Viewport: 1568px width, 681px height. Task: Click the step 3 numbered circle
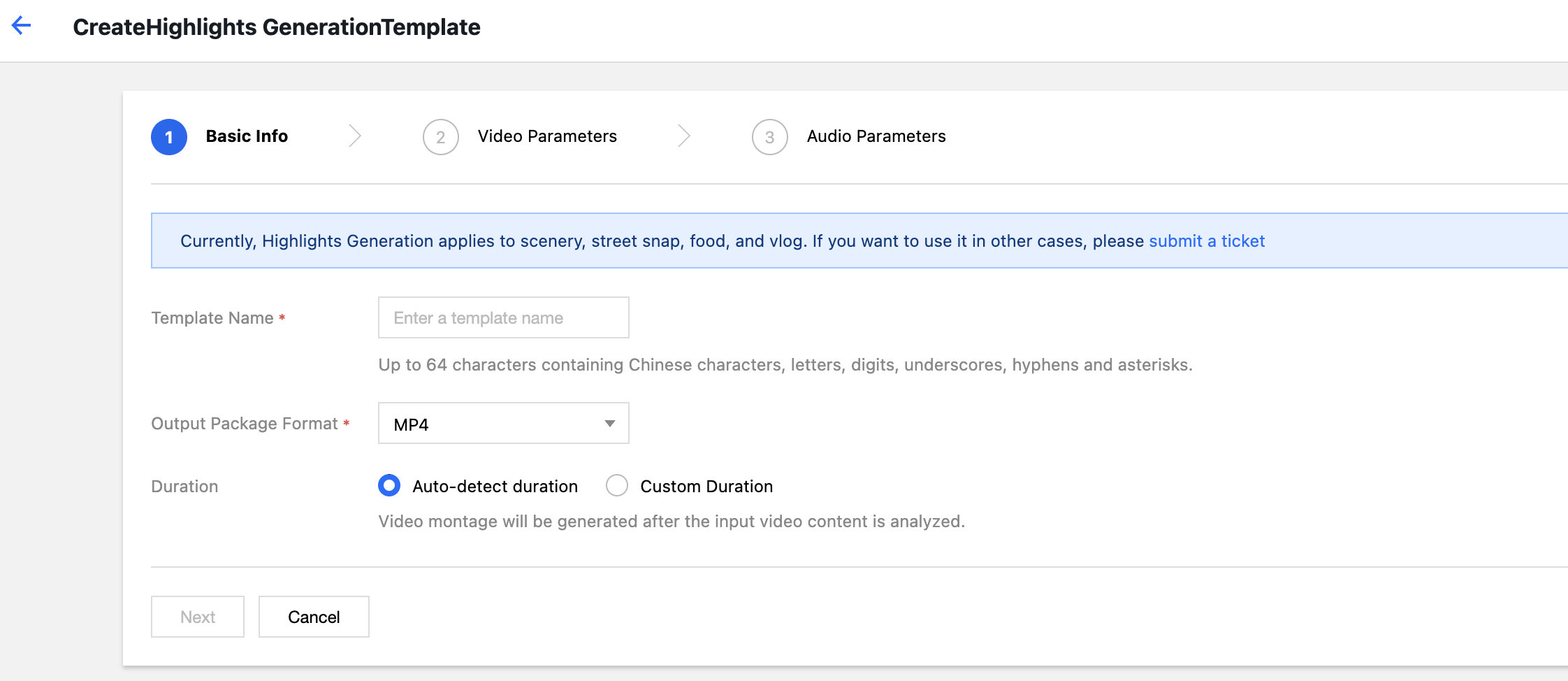pos(769,137)
